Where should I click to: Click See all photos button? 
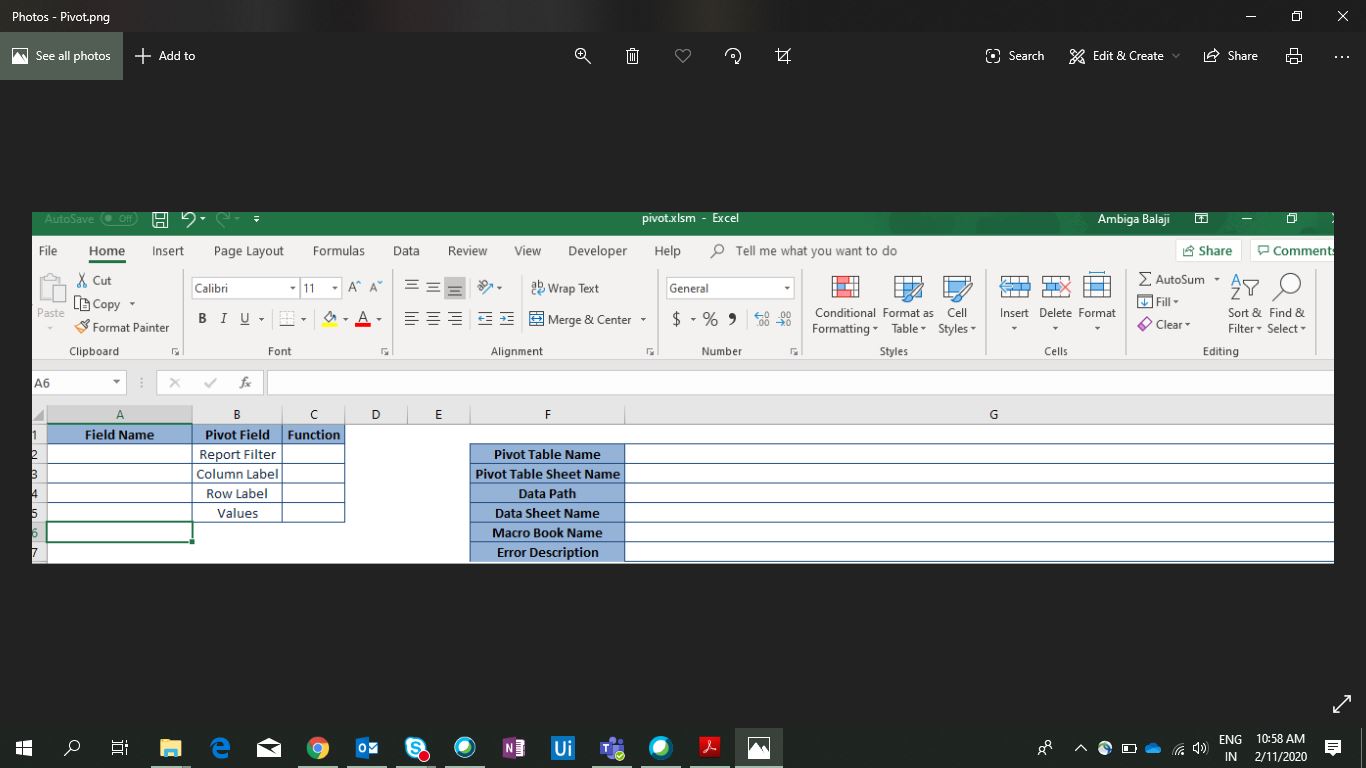point(62,56)
